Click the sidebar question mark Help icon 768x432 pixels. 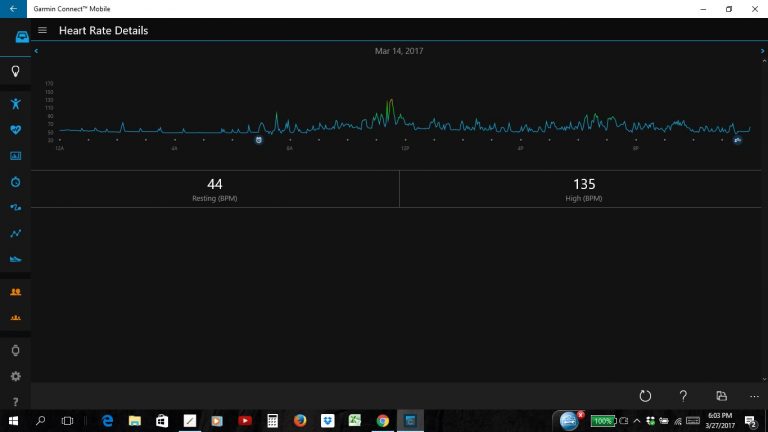click(x=15, y=401)
